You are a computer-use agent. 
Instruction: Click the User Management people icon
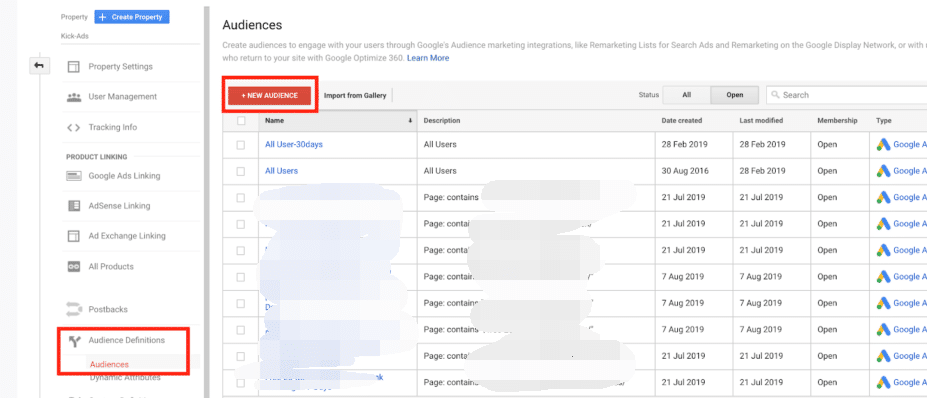tap(73, 96)
